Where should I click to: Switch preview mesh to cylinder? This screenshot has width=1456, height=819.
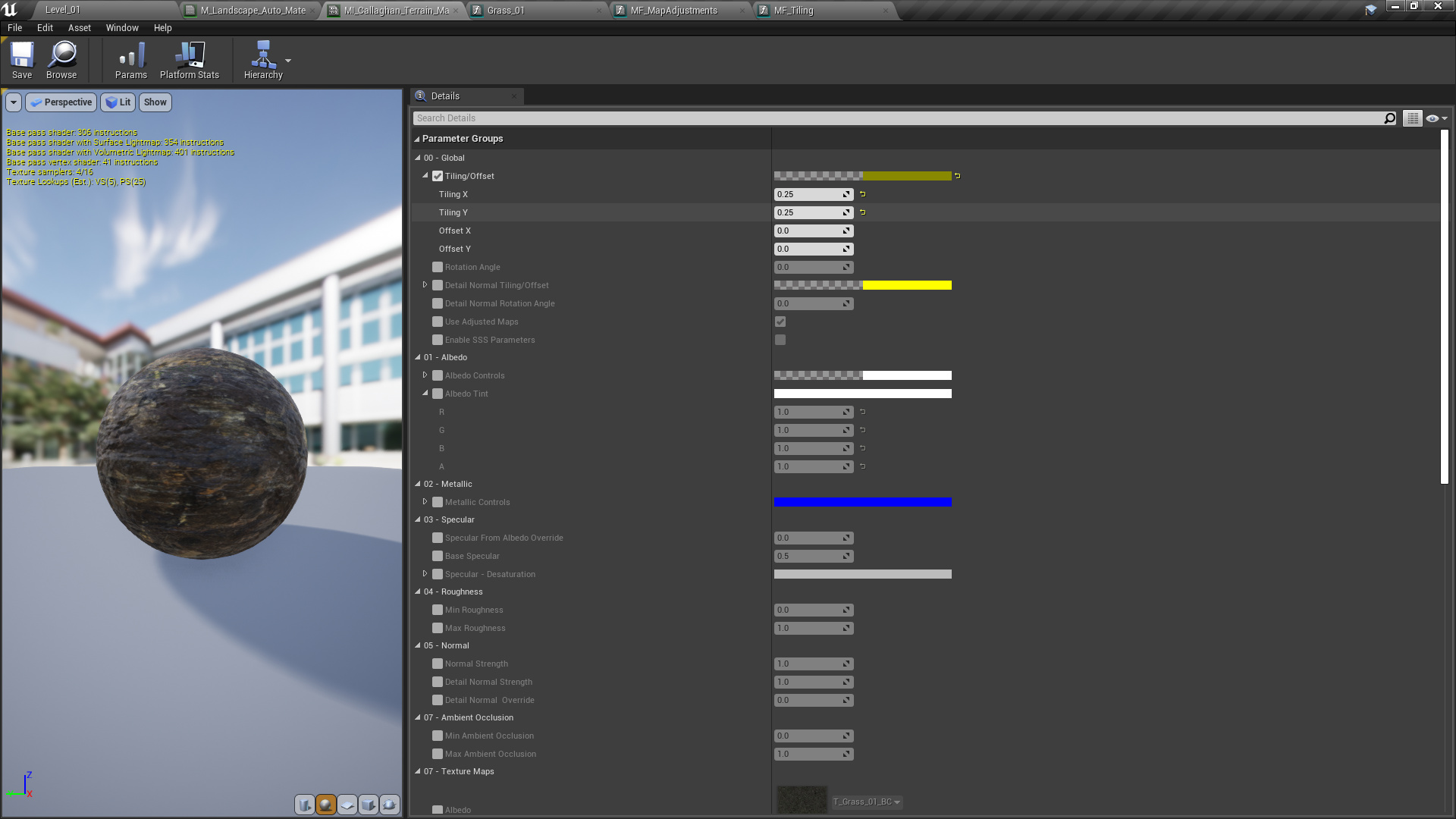click(x=305, y=805)
